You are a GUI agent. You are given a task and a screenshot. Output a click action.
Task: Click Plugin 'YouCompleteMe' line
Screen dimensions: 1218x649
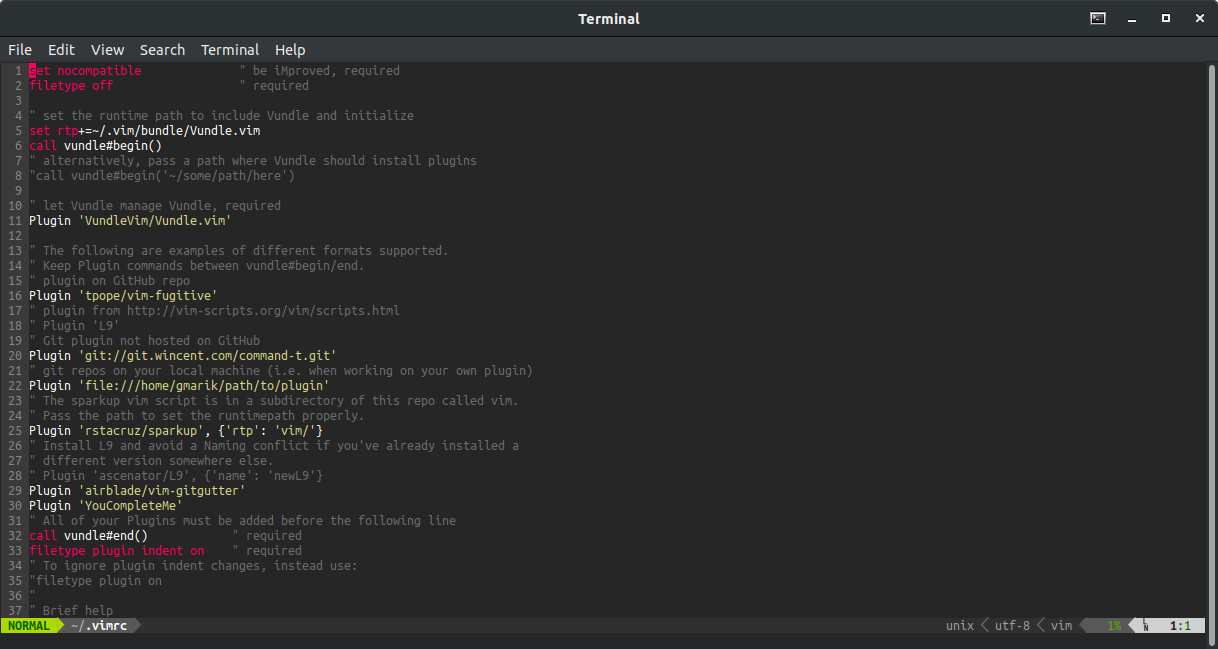(x=106, y=506)
